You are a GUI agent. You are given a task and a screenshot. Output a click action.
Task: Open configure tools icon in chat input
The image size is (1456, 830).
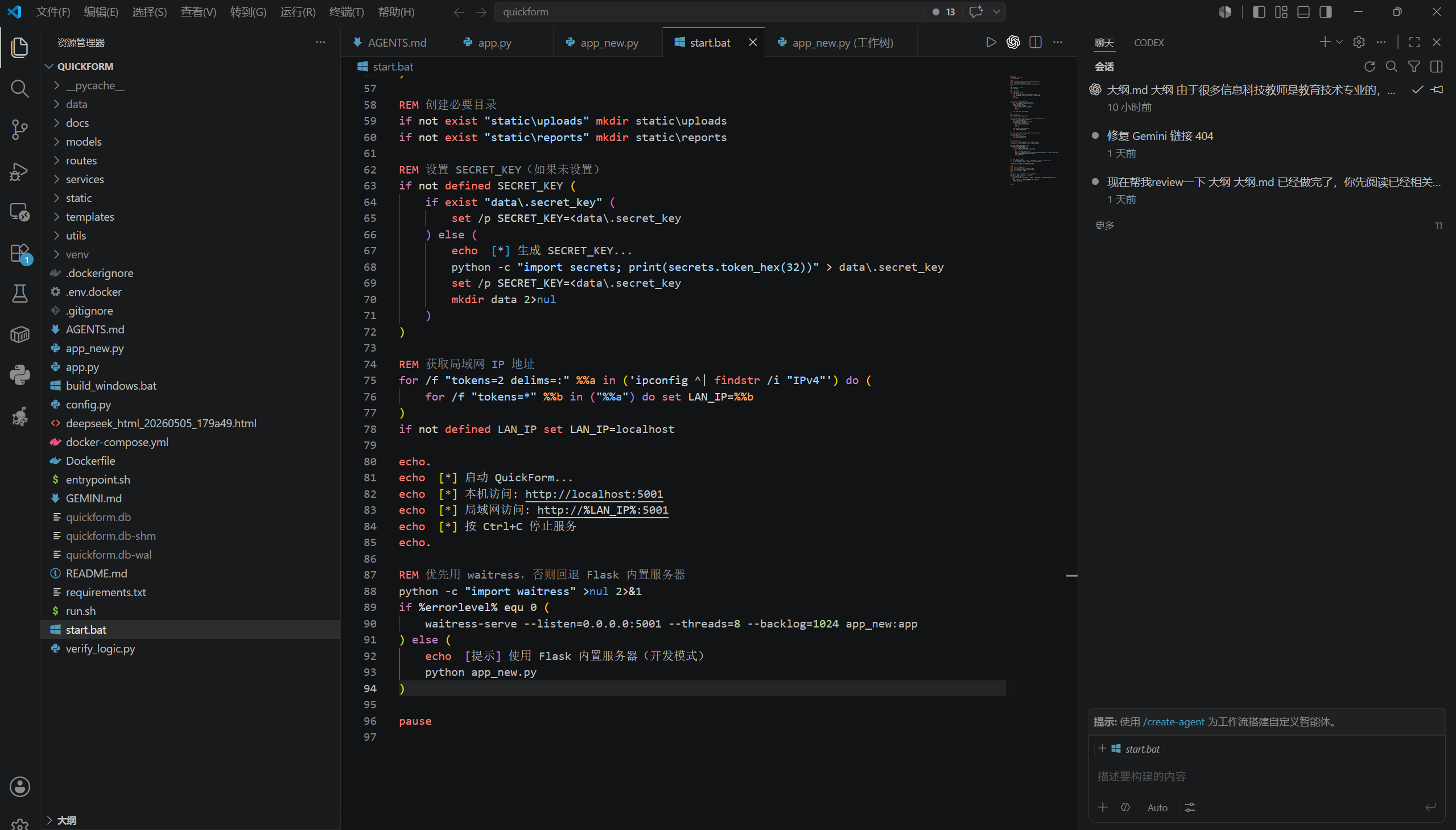pos(1190,808)
